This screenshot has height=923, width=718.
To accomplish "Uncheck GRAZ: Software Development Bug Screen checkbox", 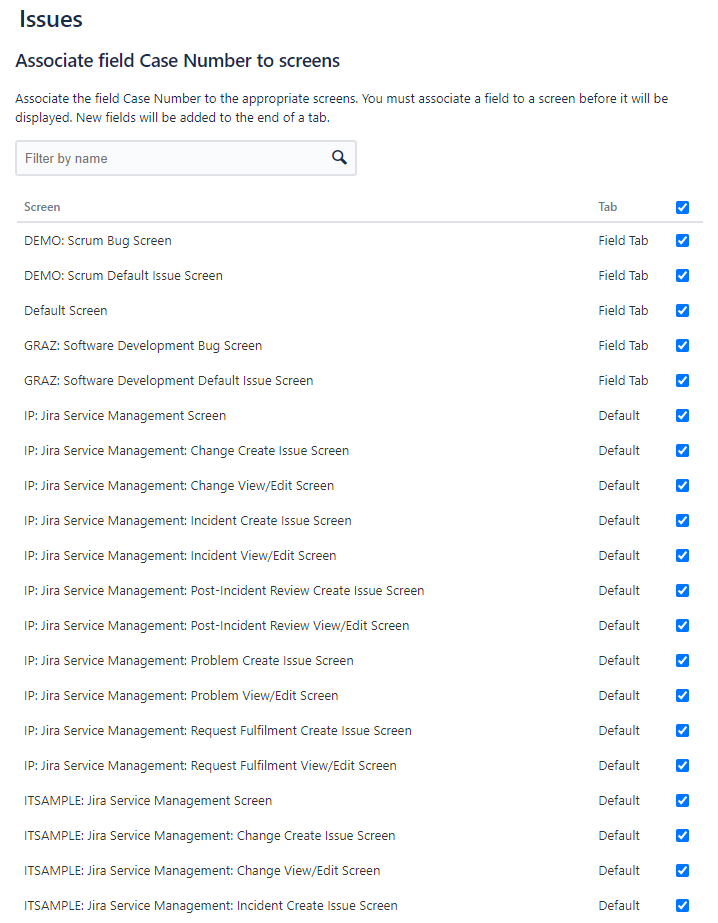I will pyautogui.click(x=682, y=346).
